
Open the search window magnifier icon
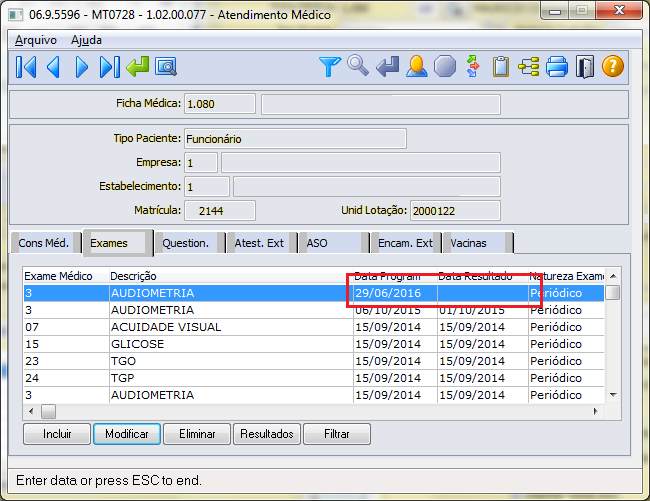tap(166, 67)
